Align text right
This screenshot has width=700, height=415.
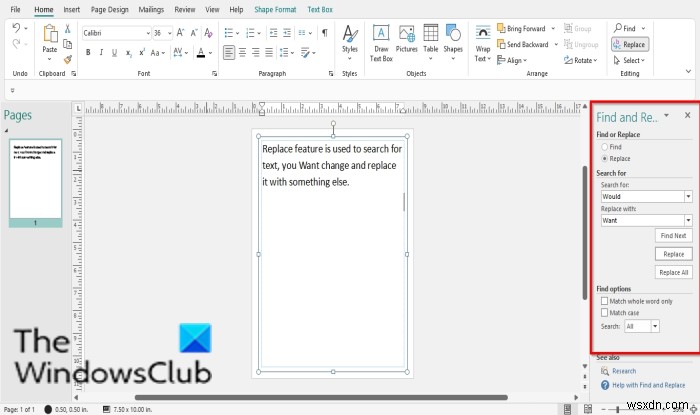(255, 53)
